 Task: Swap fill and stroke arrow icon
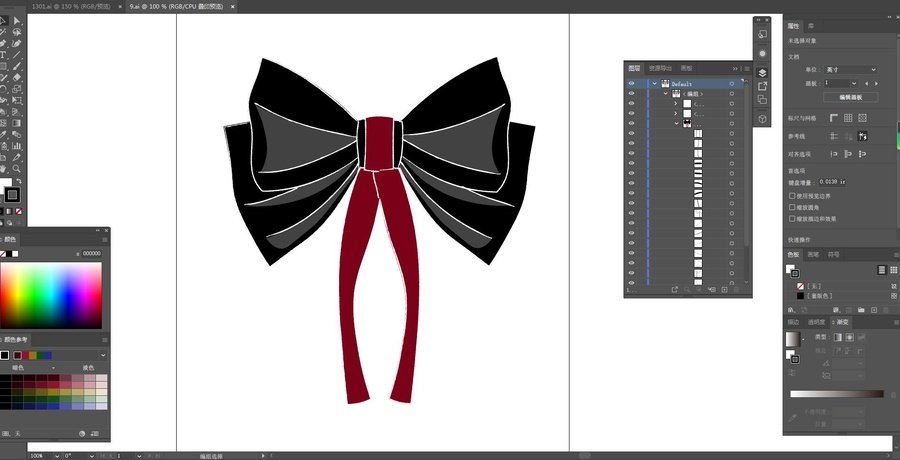(18, 181)
